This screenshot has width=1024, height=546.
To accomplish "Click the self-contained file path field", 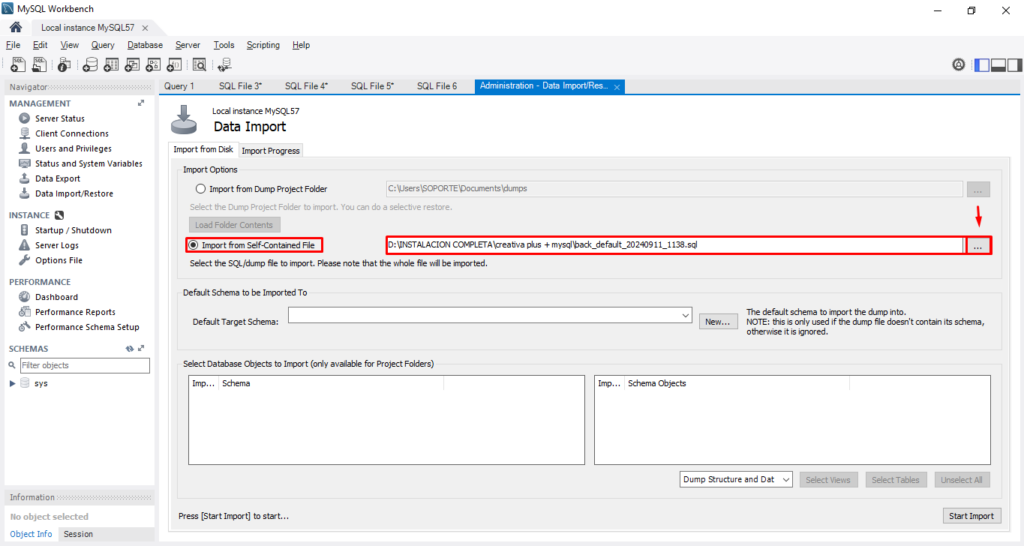I will [675, 245].
